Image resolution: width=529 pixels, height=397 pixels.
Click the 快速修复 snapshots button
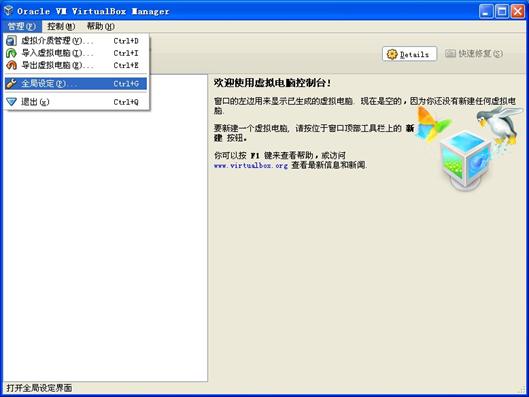pyautogui.click(x=474, y=54)
